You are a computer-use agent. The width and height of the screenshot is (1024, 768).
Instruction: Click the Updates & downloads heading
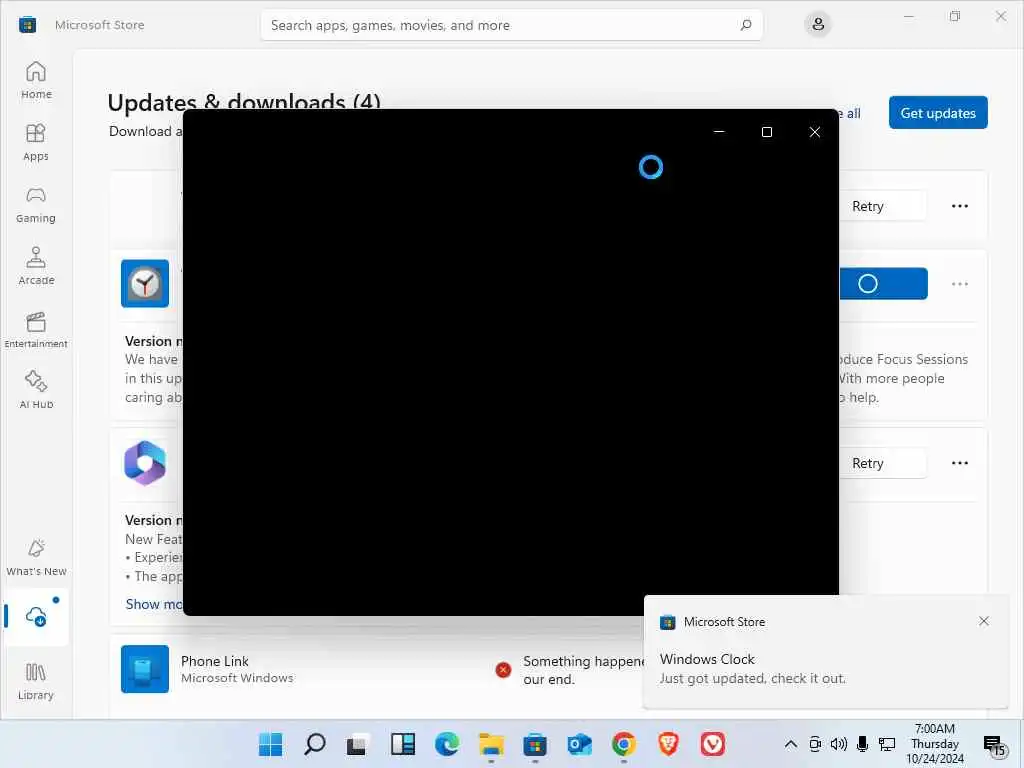click(x=244, y=102)
